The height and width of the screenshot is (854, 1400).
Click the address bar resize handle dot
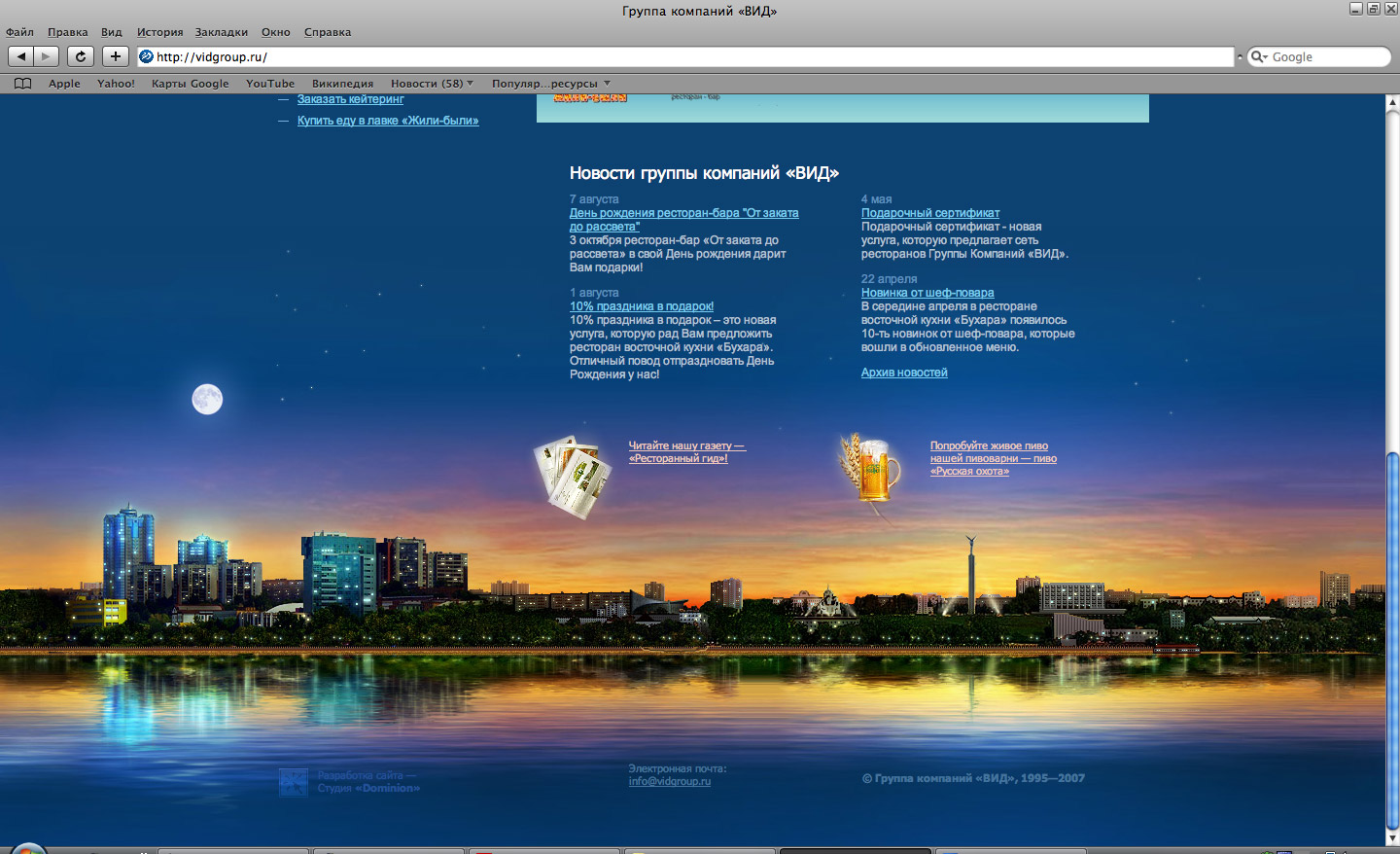[1240, 56]
